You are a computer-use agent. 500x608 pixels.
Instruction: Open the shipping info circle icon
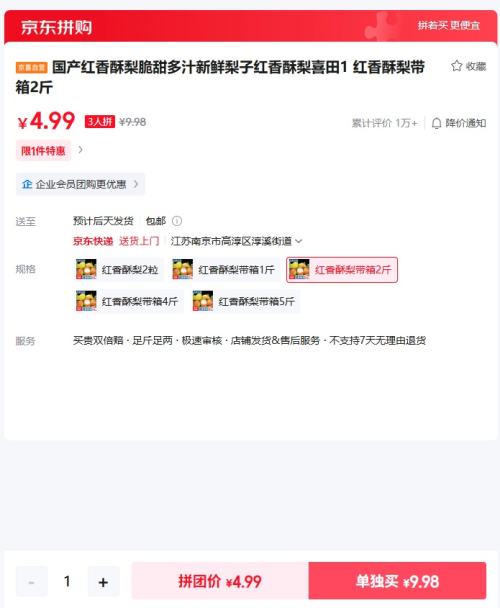pos(176,221)
